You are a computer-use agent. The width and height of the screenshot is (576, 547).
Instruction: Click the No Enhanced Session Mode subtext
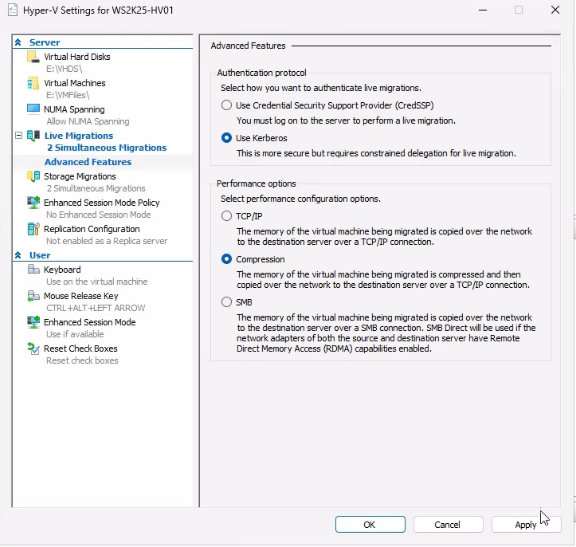click(98, 215)
